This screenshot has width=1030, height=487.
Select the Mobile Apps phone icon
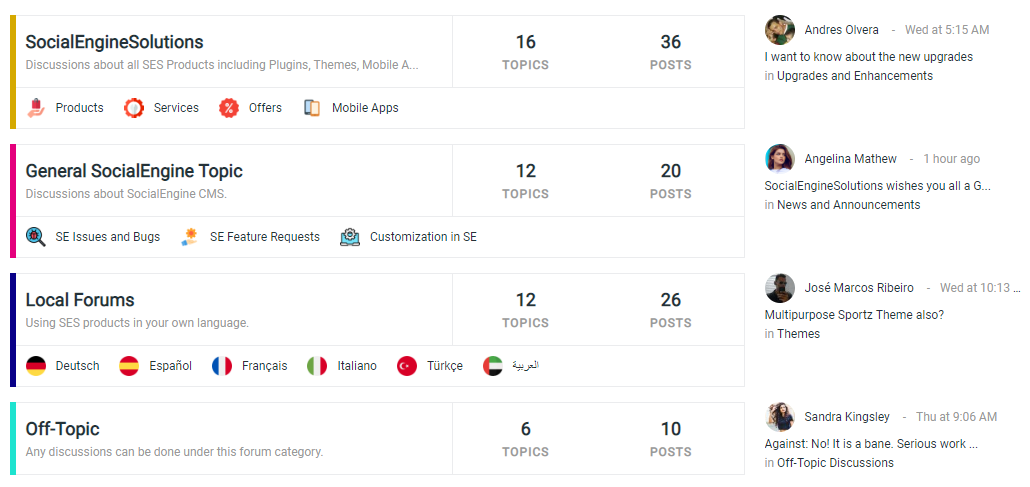tap(312, 108)
